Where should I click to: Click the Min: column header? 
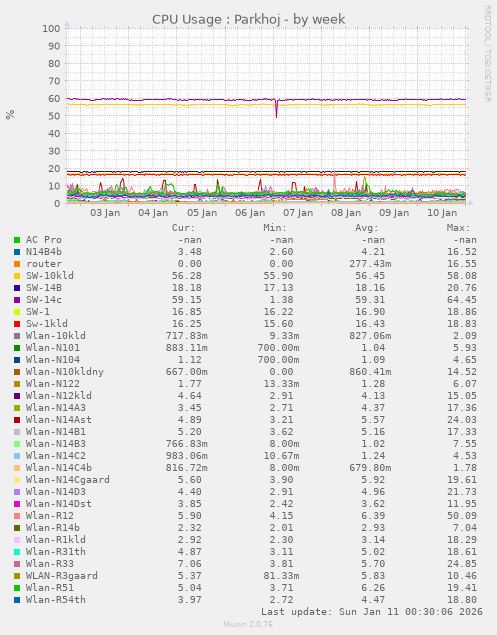(x=275, y=228)
